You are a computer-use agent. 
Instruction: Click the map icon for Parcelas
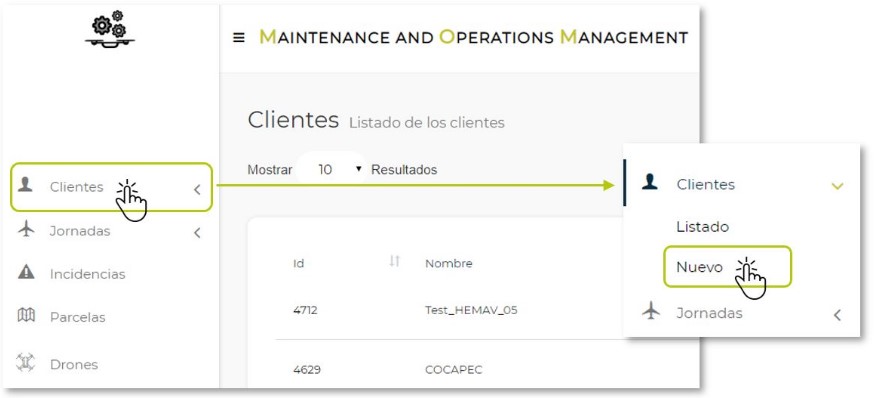point(26,315)
